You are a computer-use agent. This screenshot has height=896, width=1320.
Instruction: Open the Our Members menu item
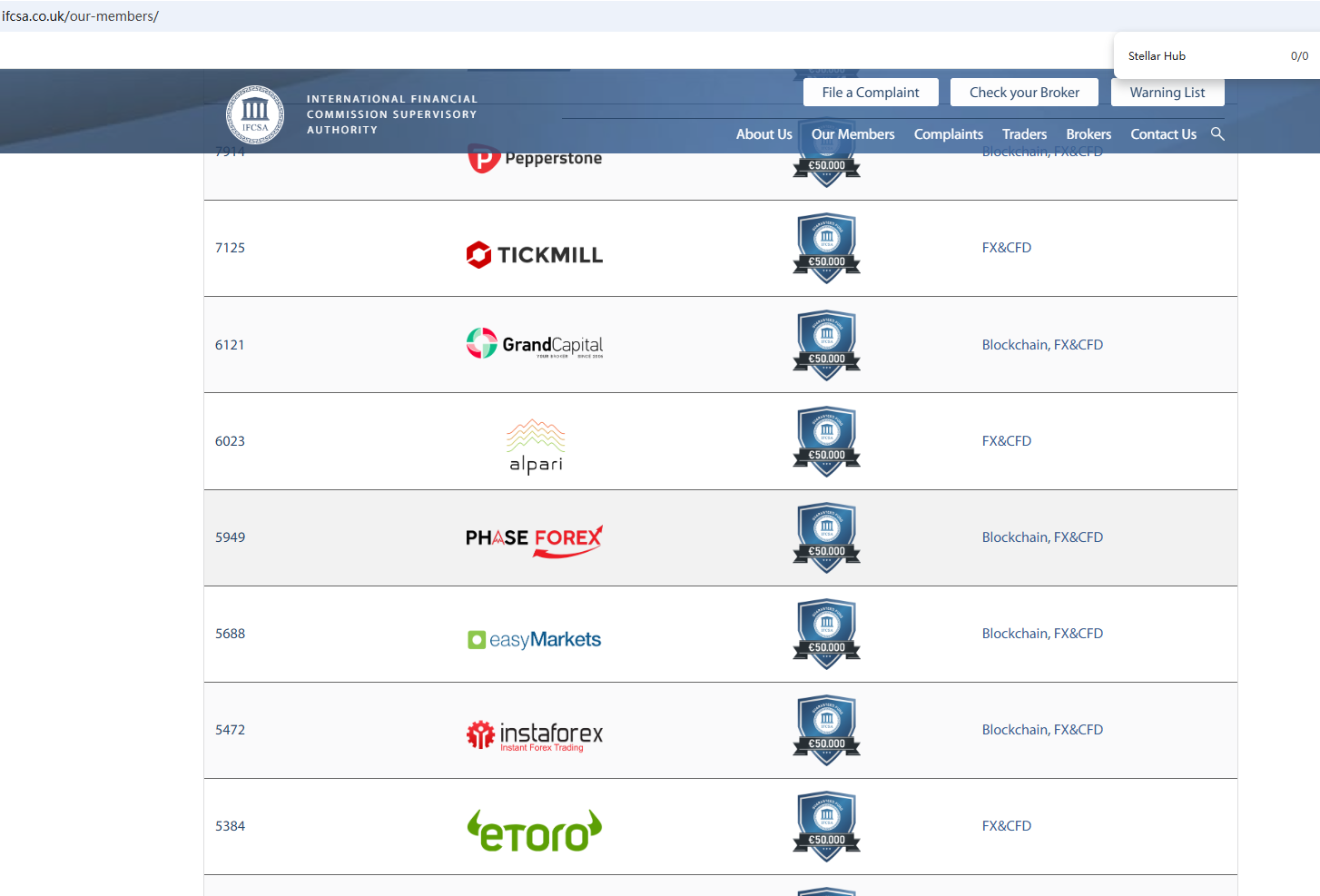(852, 134)
